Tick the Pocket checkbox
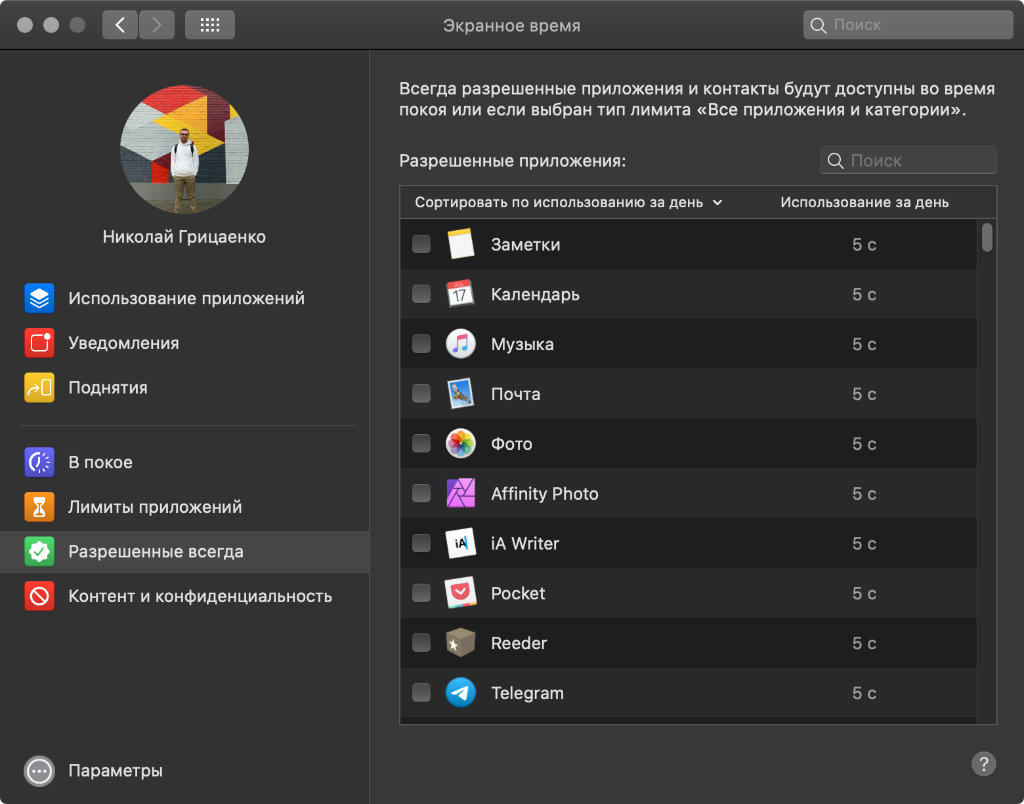 pos(421,593)
